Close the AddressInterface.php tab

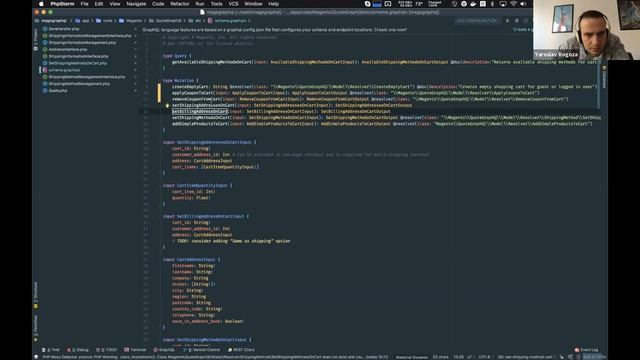pyautogui.click(x=136, y=49)
